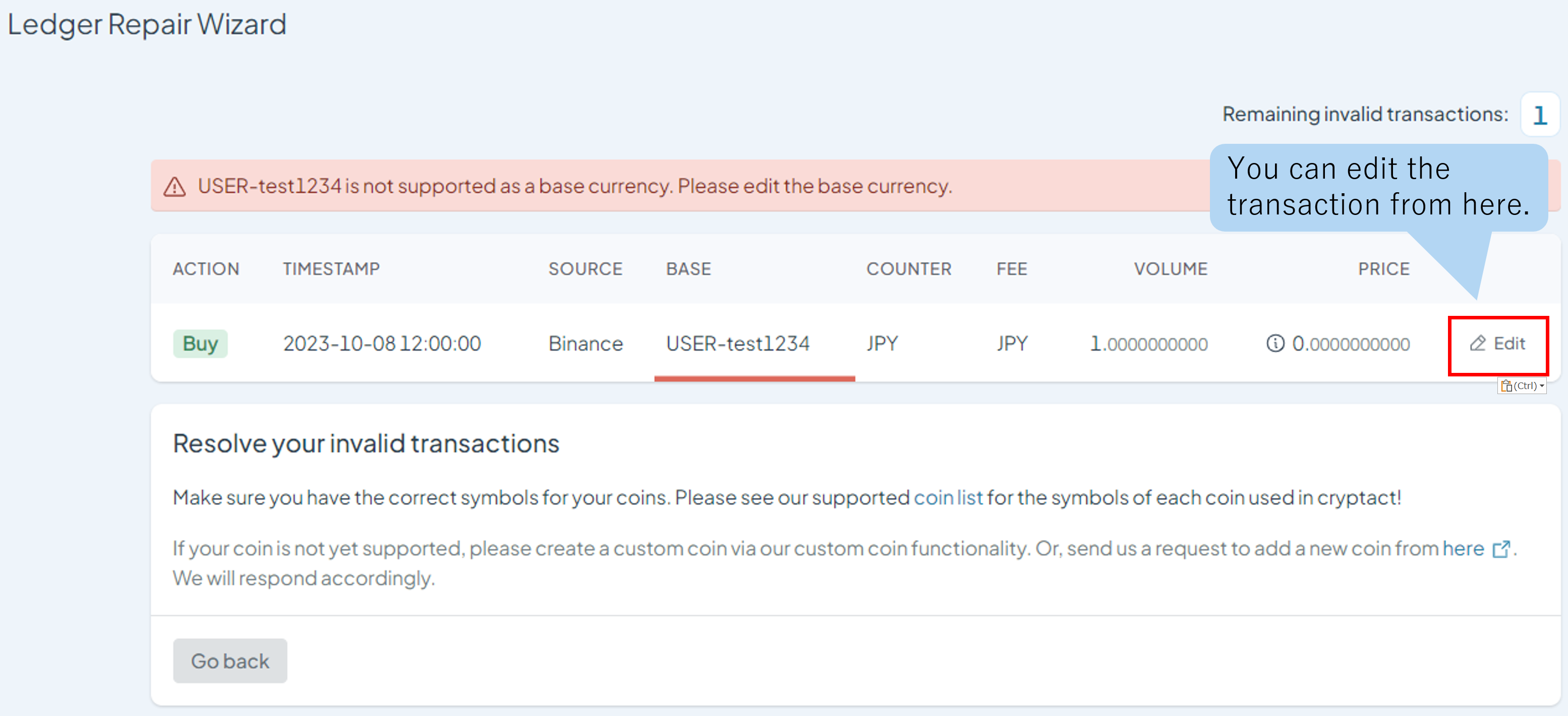The image size is (1568, 716).
Task: Click the warning triangle in the error banner
Action: [175, 186]
